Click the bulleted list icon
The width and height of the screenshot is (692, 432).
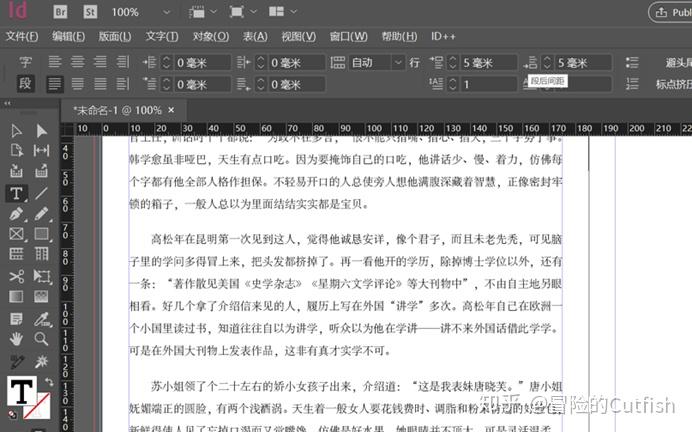coord(632,62)
